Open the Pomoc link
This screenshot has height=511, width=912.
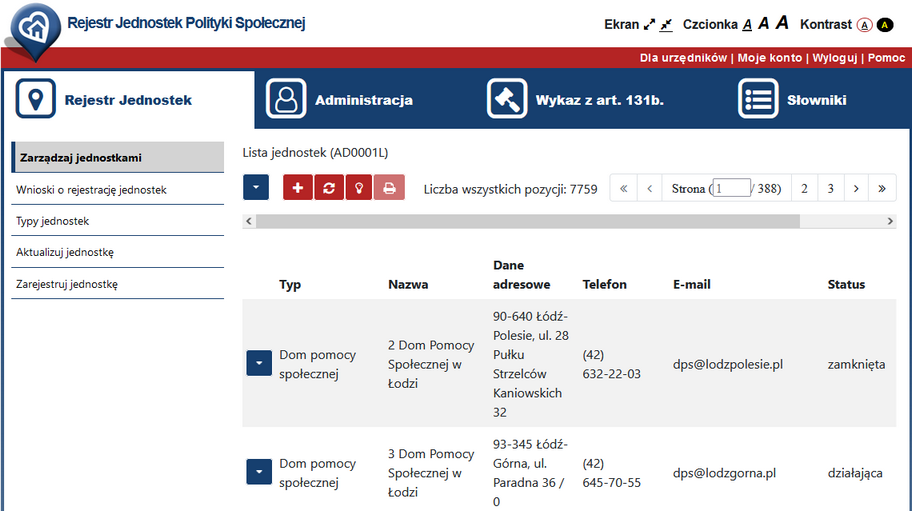coord(886,58)
